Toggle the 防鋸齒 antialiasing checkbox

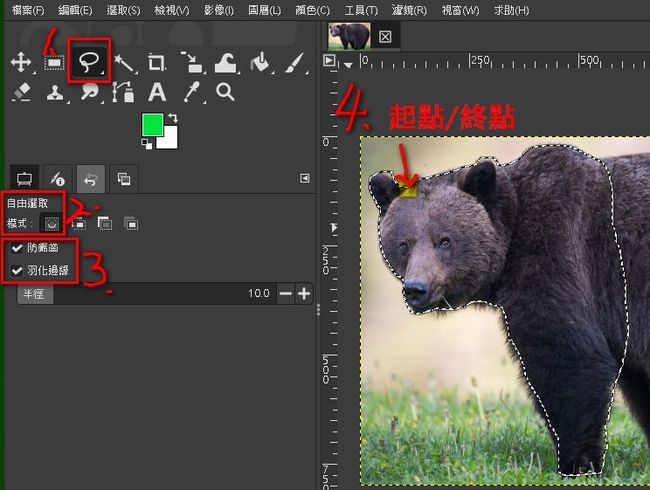point(17,248)
